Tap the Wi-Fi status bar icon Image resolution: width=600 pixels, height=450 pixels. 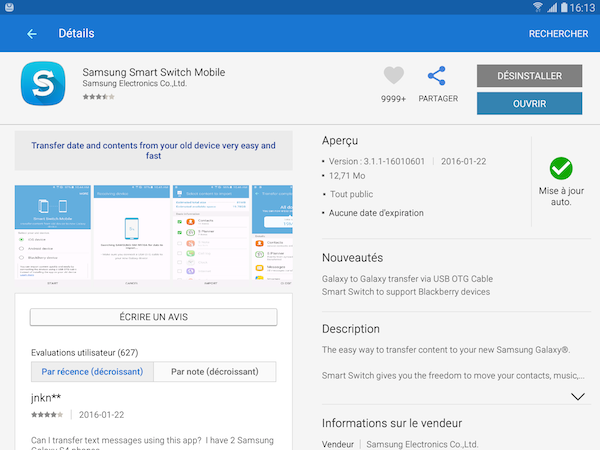pos(538,7)
